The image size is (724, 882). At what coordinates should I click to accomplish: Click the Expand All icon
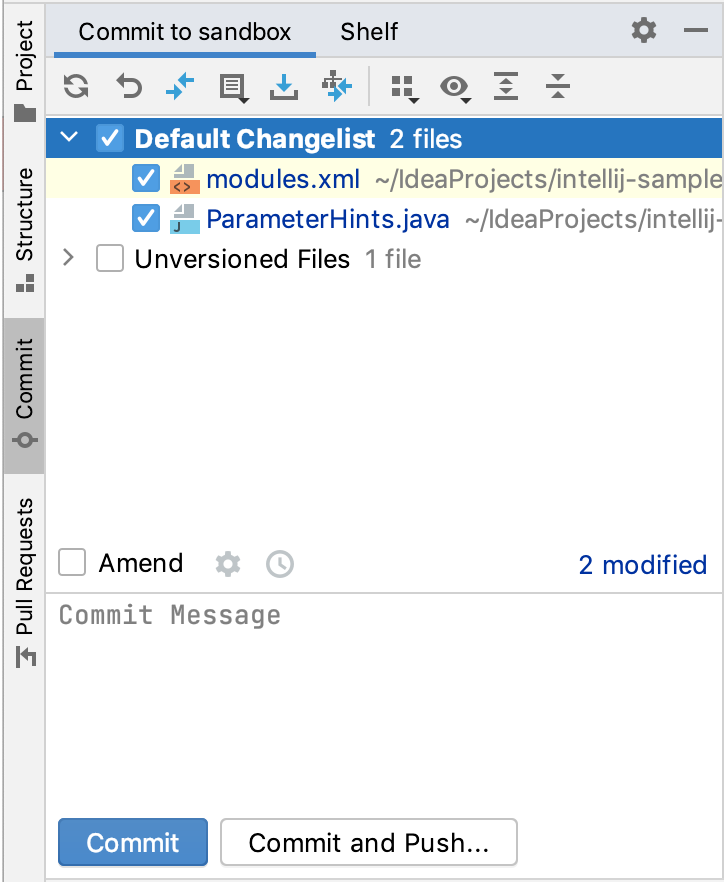click(506, 86)
